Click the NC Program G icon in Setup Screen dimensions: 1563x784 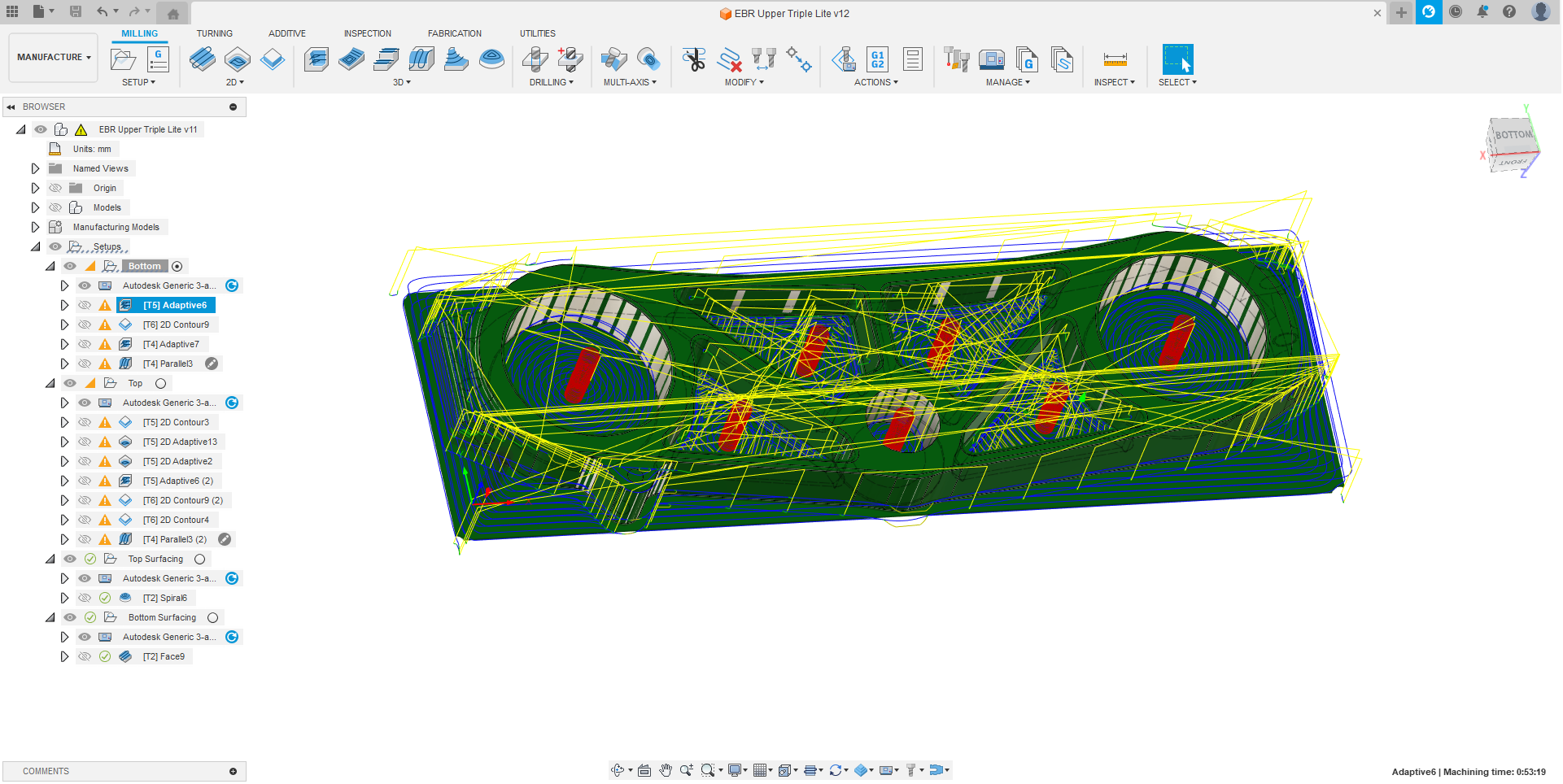[x=158, y=59]
